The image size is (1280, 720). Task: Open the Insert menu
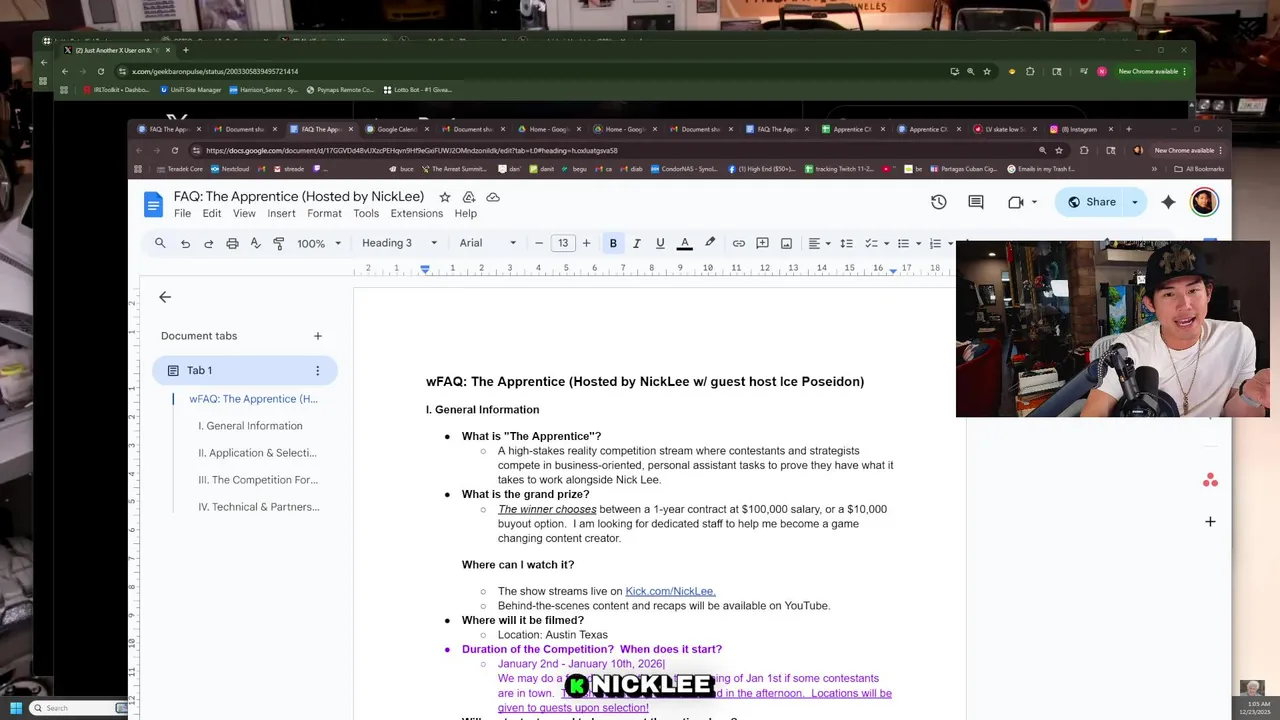(281, 214)
